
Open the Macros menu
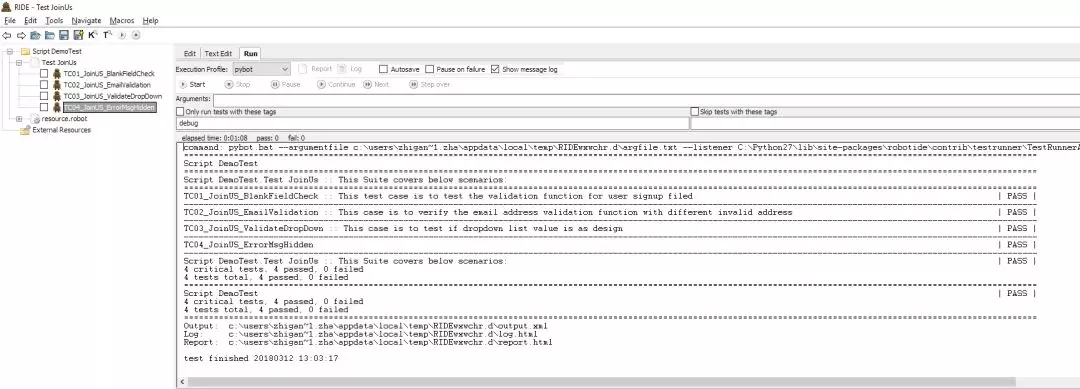pyautogui.click(x=122, y=21)
